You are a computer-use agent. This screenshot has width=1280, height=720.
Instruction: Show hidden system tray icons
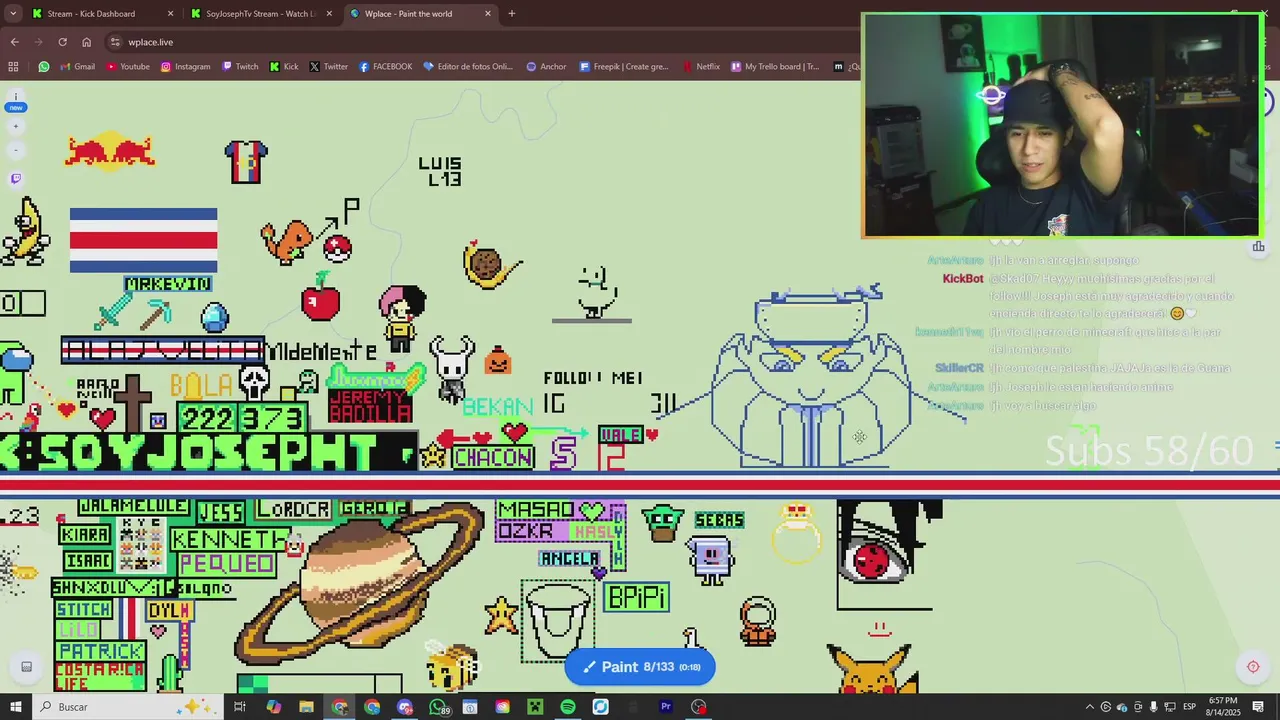tap(1090, 707)
